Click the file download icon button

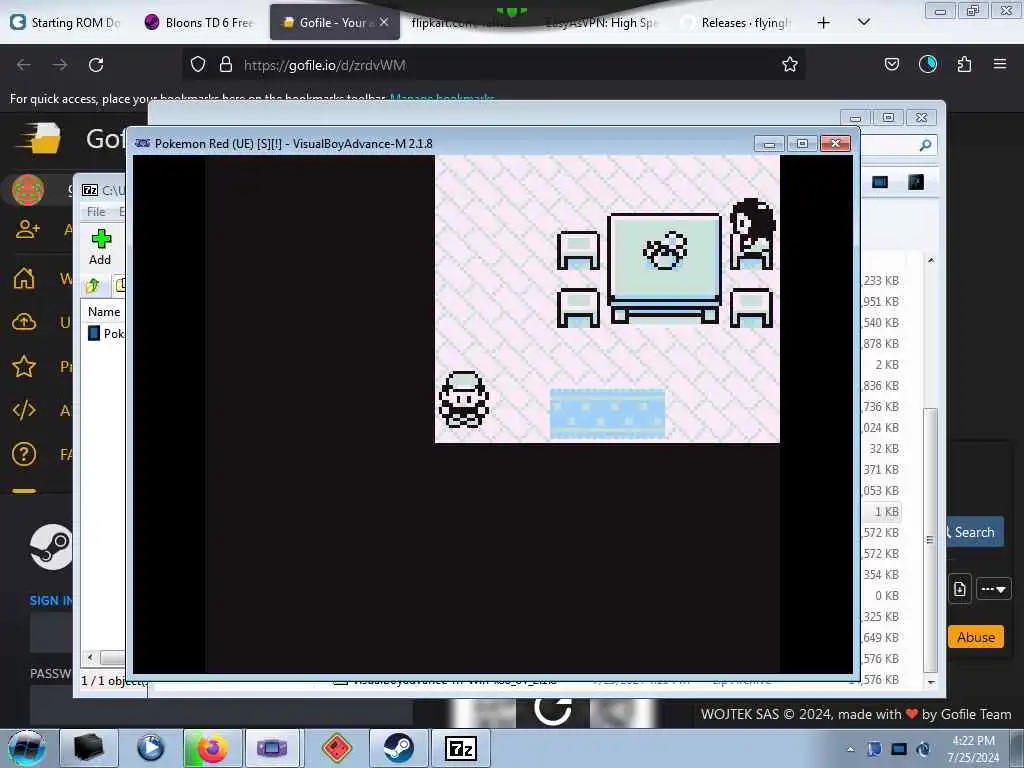959,589
